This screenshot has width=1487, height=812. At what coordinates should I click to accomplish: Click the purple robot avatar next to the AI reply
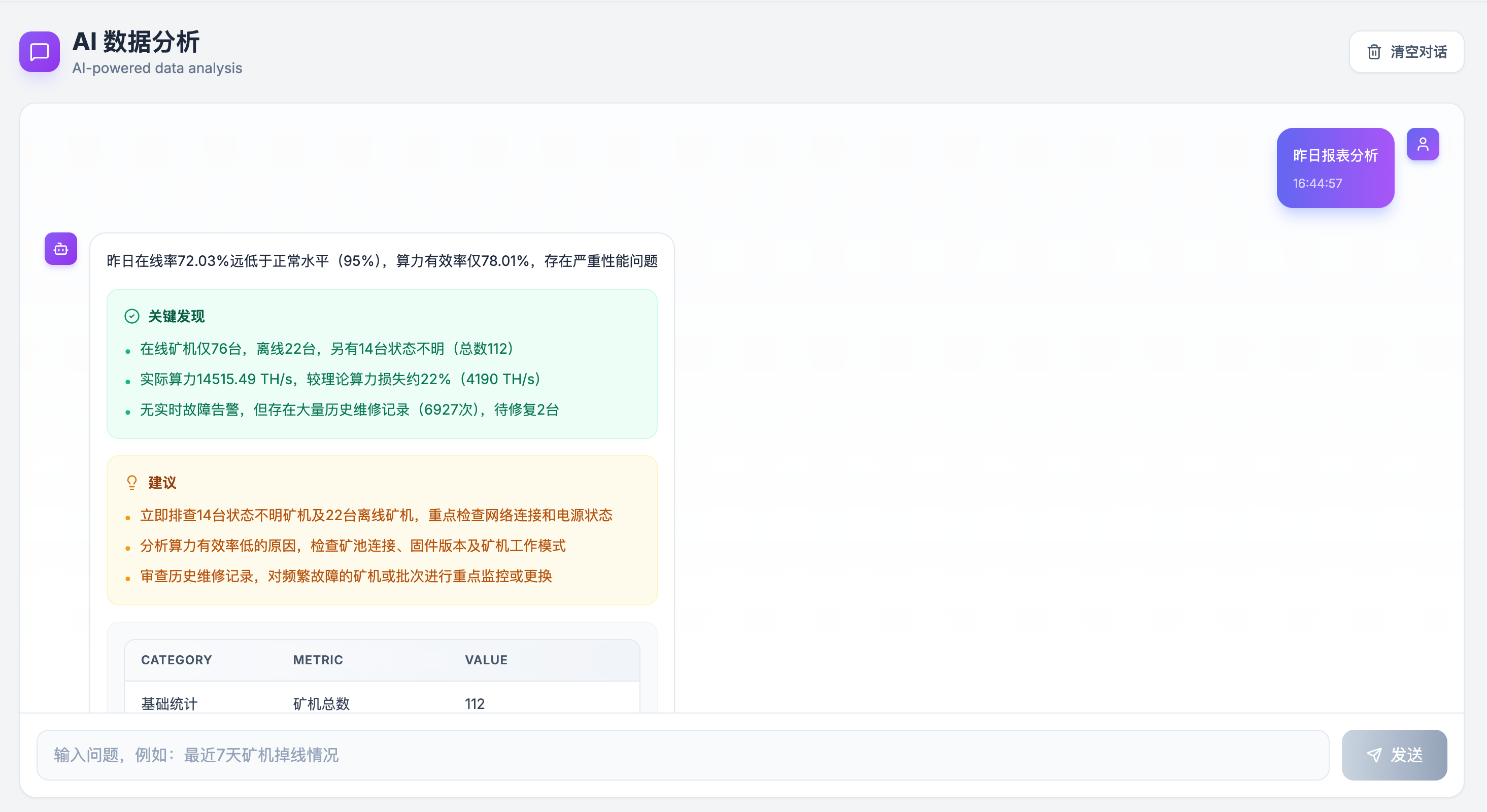(x=60, y=249)
